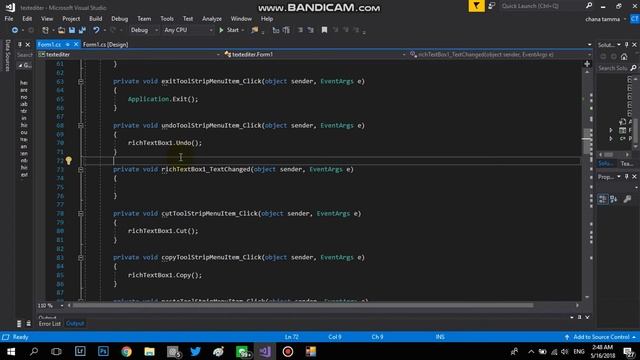Click the Undo arrow icon
The image size is (640, 360).
click(96, 30)
